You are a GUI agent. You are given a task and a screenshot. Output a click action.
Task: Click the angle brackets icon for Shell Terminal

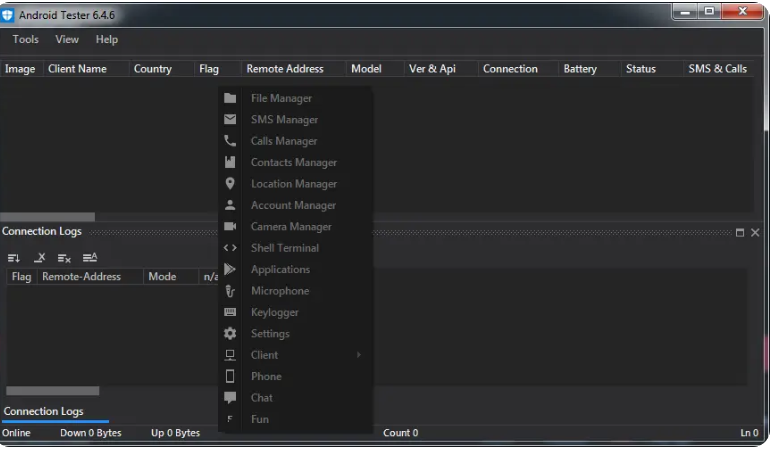230,247
